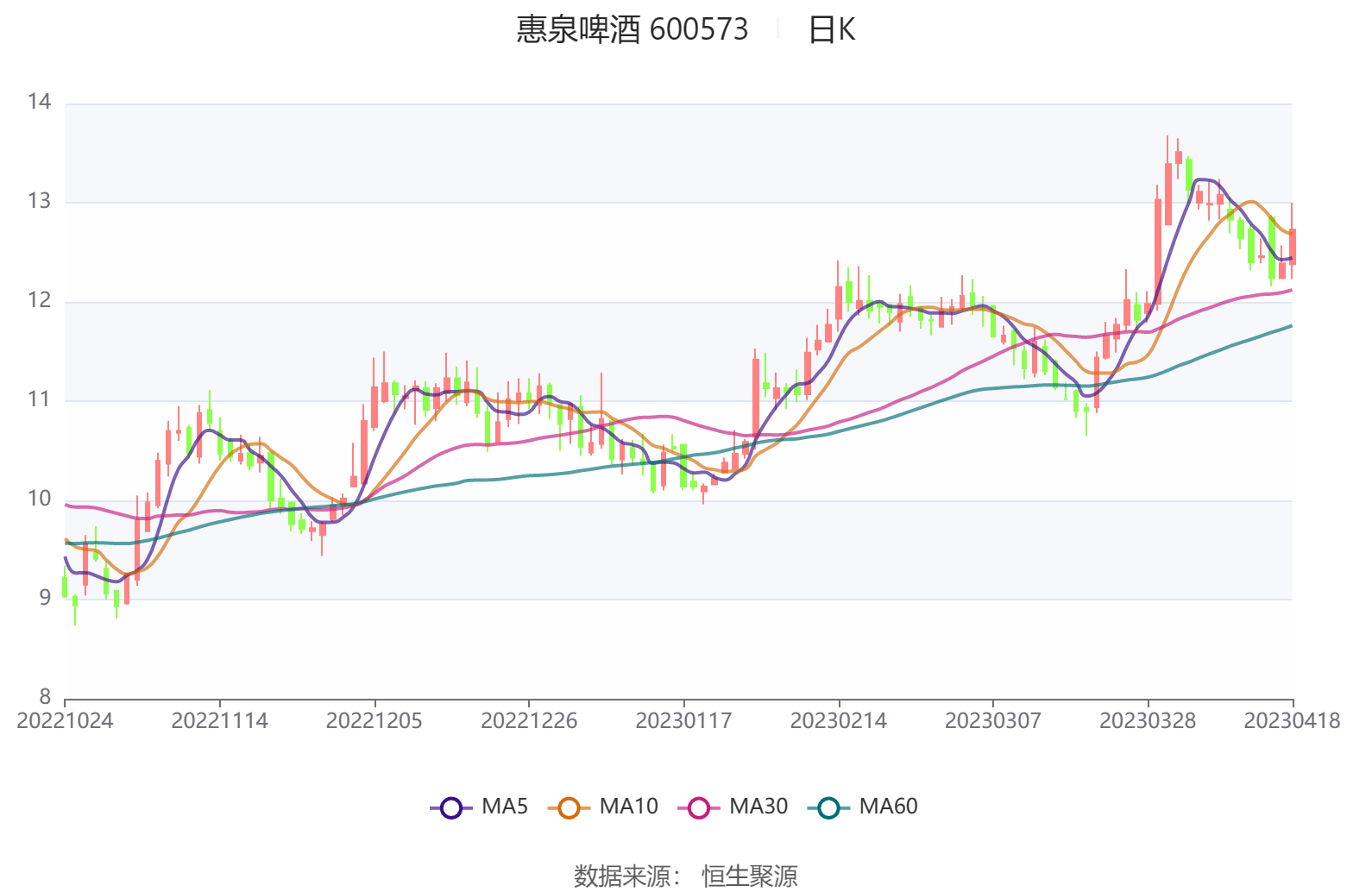Click the 14 y-axis price label
Viewport: 1372px width, 892px height.
[x=40, y=102]
